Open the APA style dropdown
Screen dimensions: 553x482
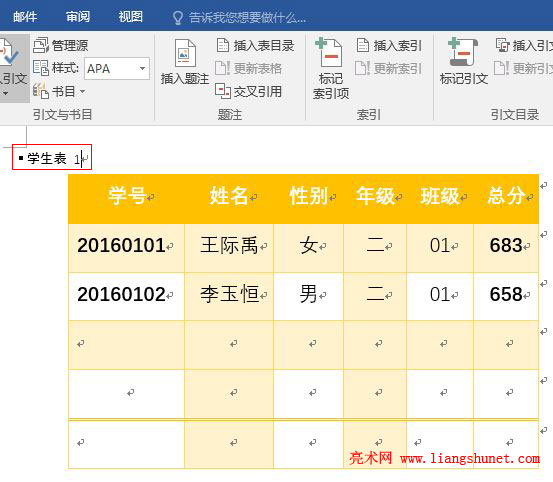[x=142, y=68]
